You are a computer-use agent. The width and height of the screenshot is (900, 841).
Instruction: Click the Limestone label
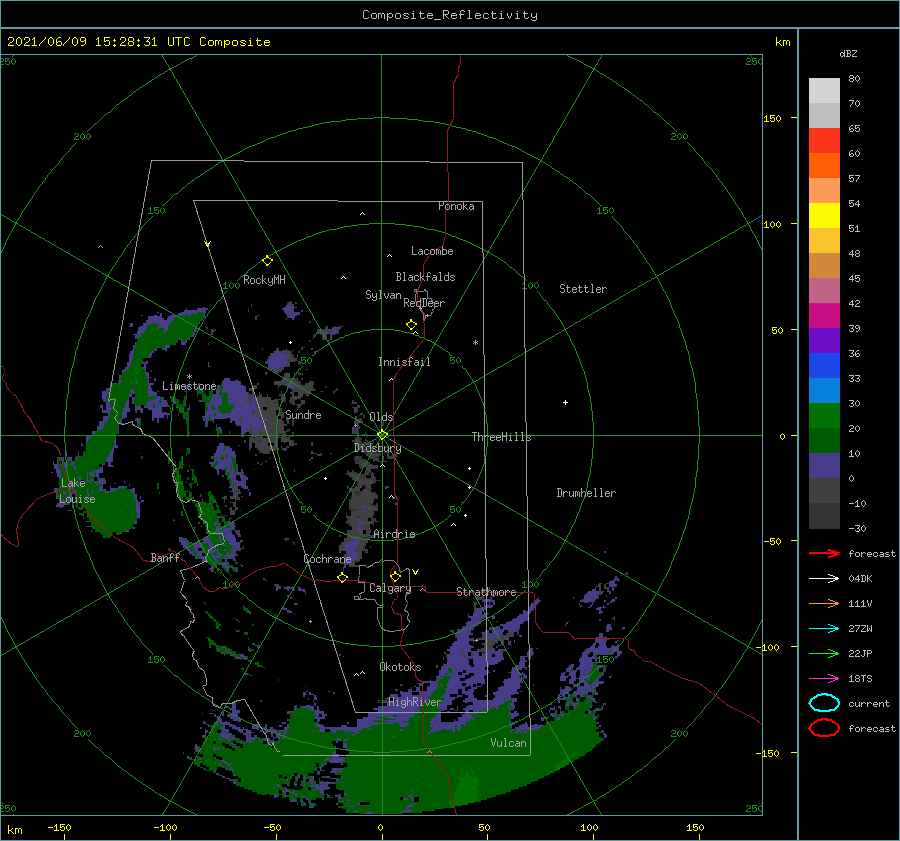[x=189, y=386]
